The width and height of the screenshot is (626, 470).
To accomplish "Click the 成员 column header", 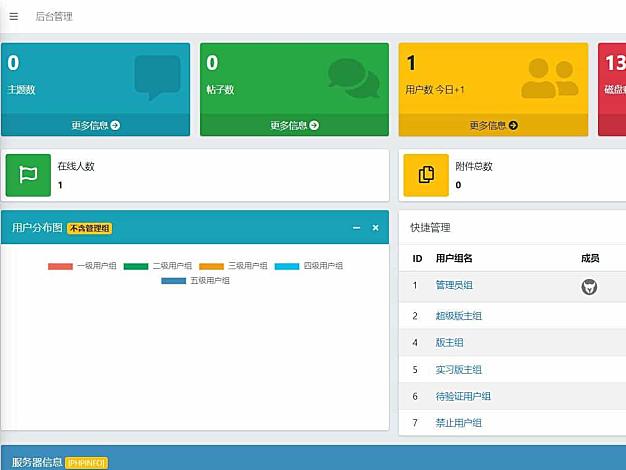I will [x=590, y=258].
